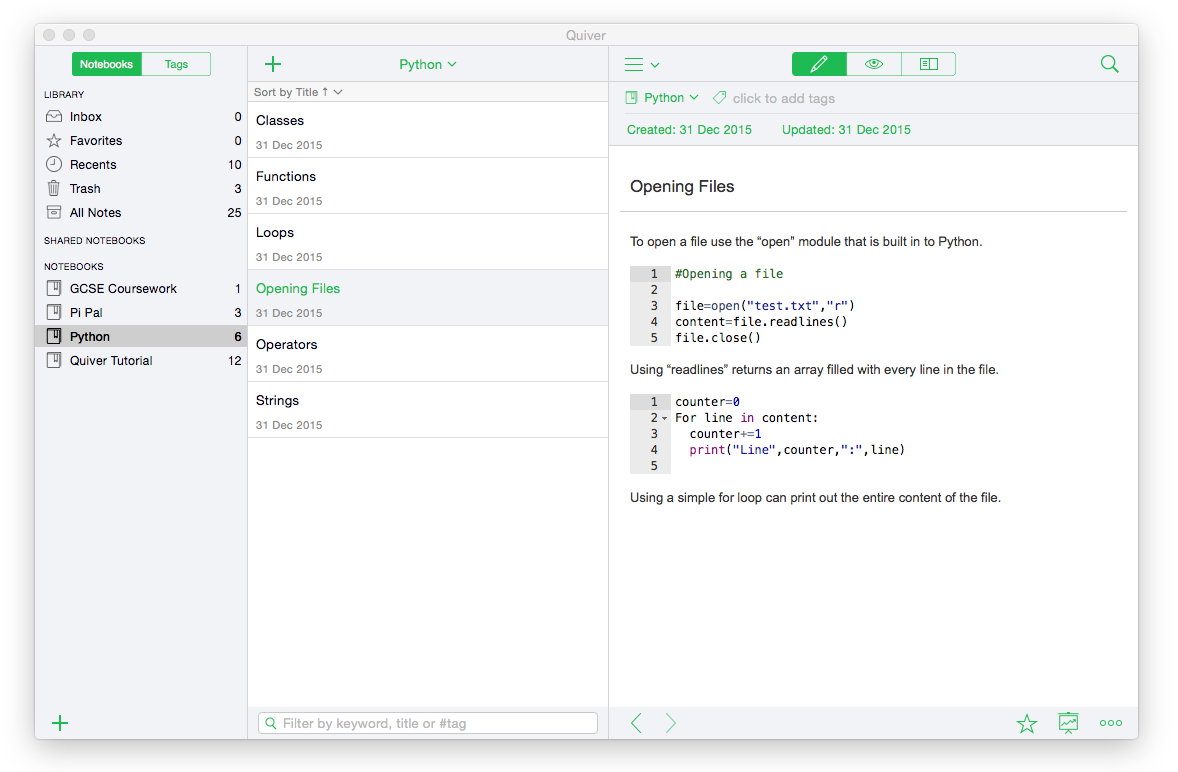
Task: Click in the filter by keyword field
Action: coord(427,723)
